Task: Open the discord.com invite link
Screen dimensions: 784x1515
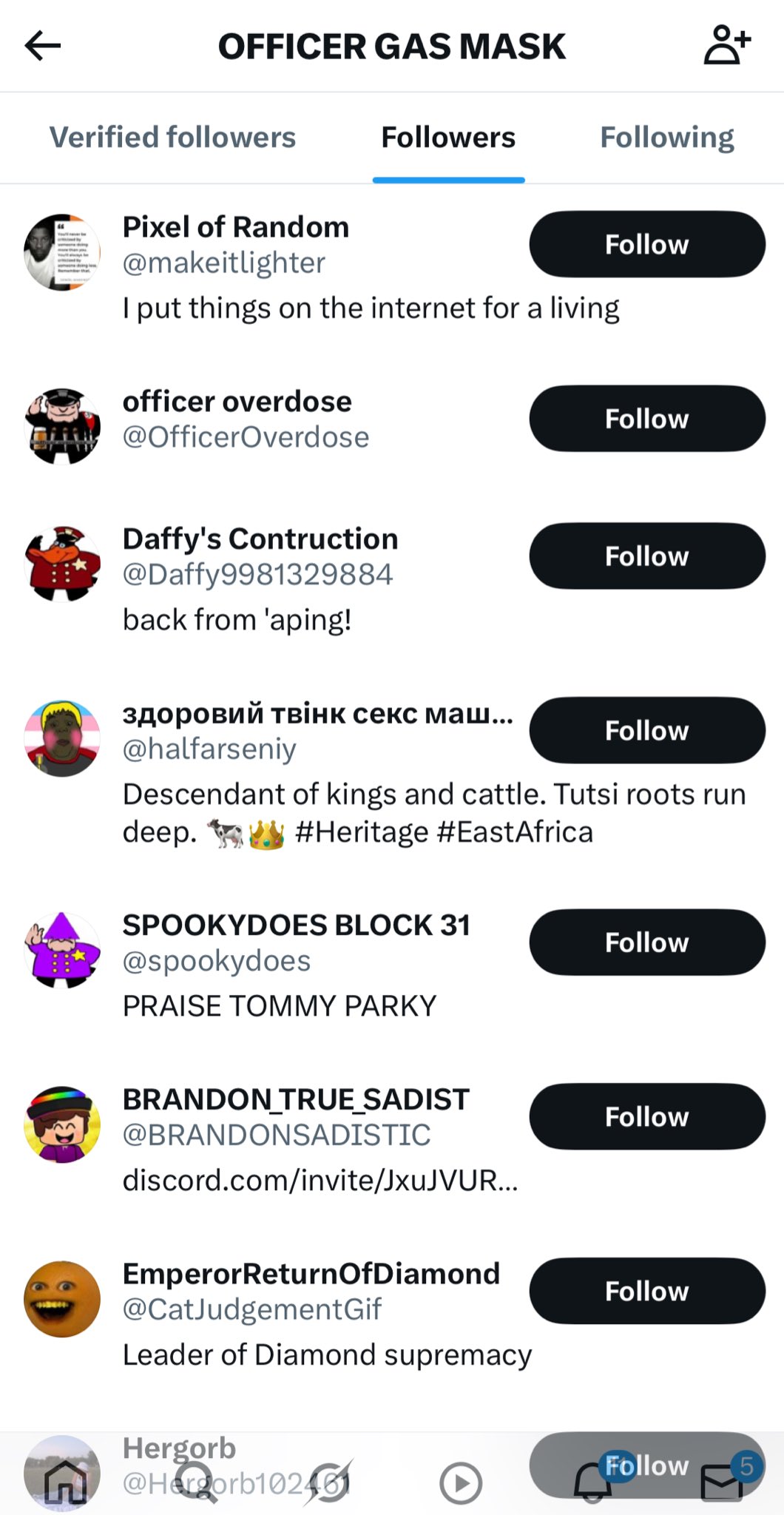Action: (x=320, y=1181)
